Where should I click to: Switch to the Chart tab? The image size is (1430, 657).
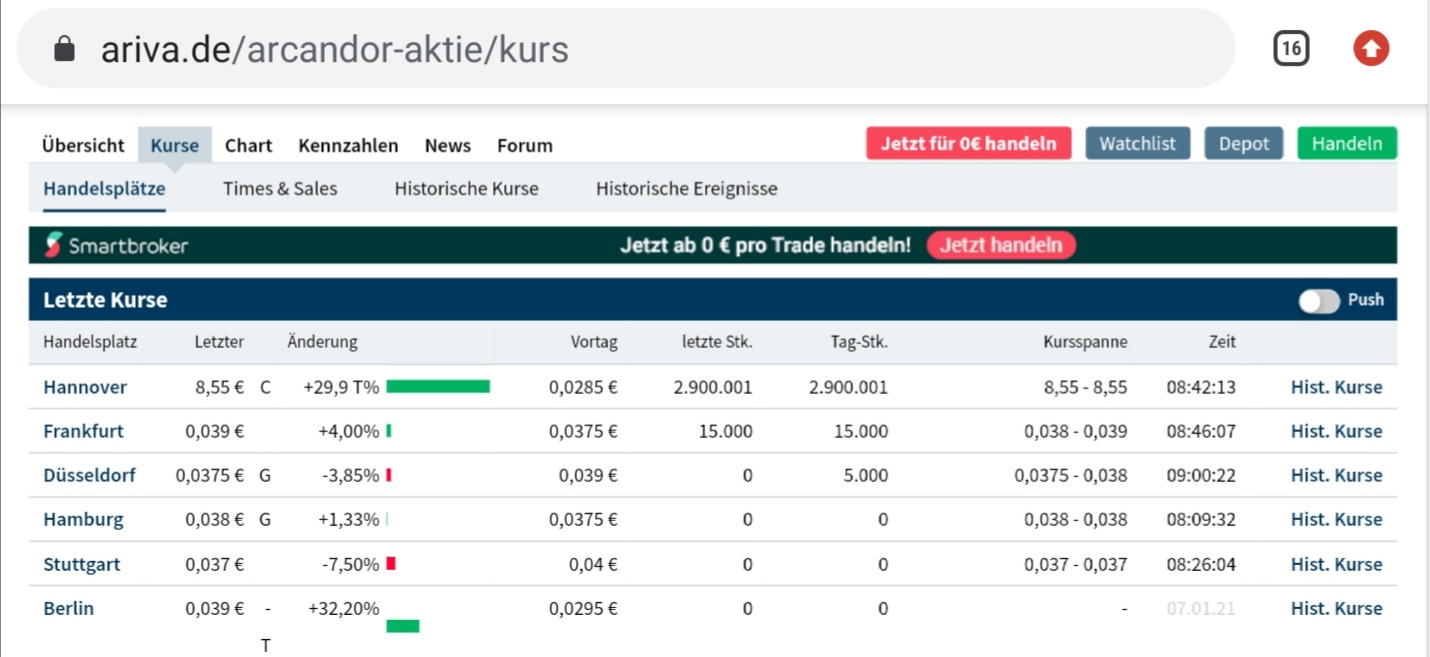(x=248, y=145)
